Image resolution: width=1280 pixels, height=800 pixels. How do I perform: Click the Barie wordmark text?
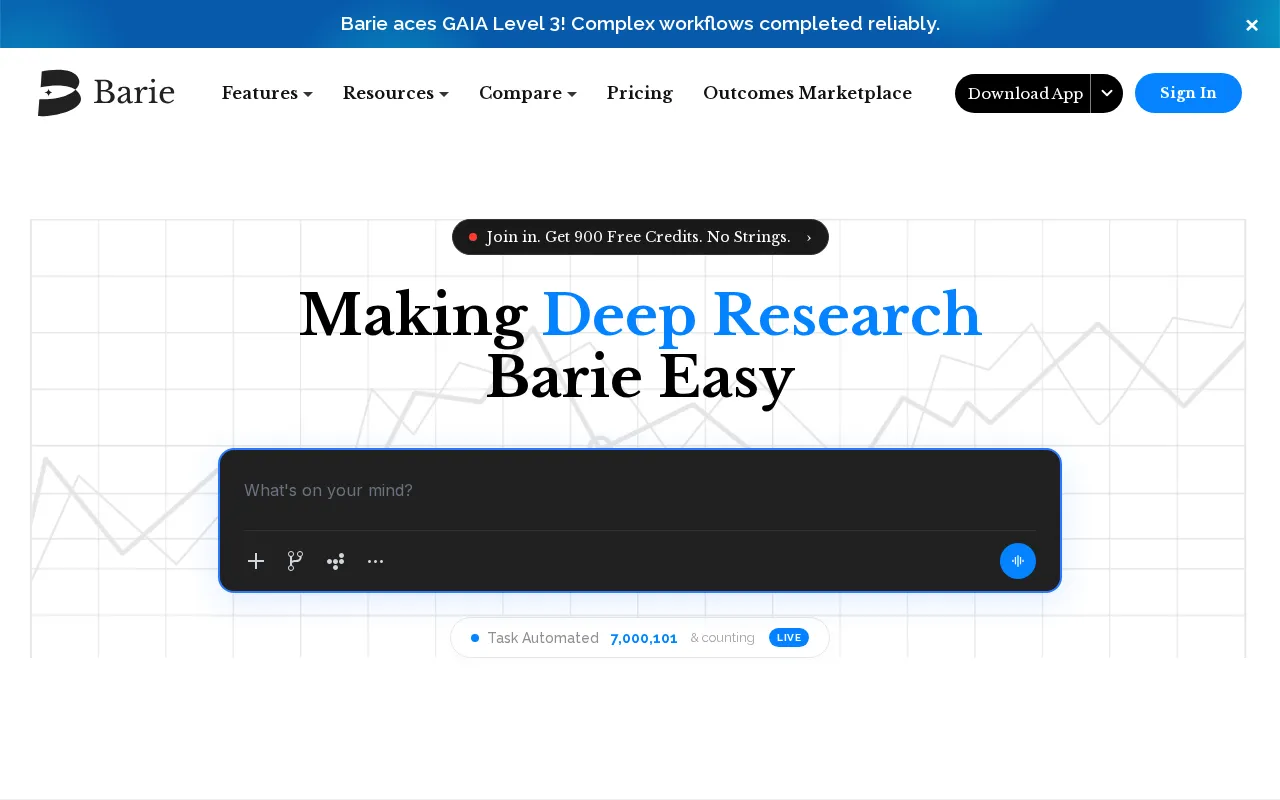[x=134, y=93]
